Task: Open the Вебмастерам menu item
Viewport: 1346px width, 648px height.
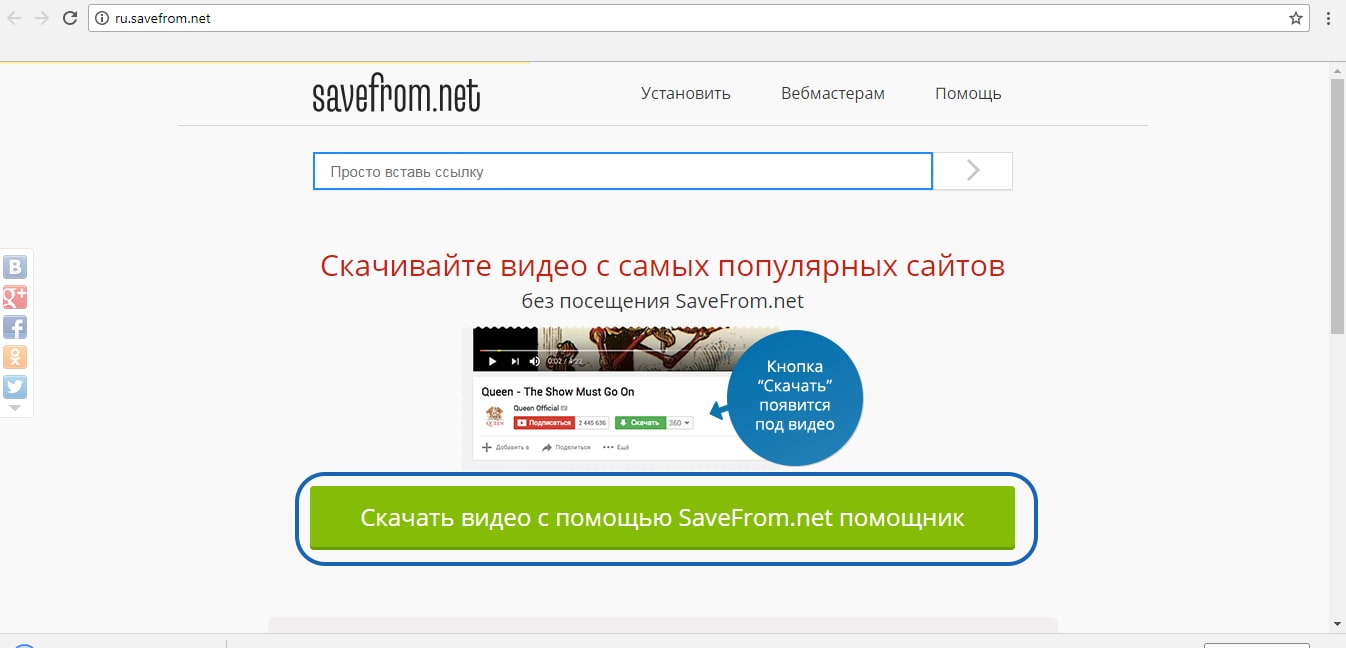Action: point(832,93)
